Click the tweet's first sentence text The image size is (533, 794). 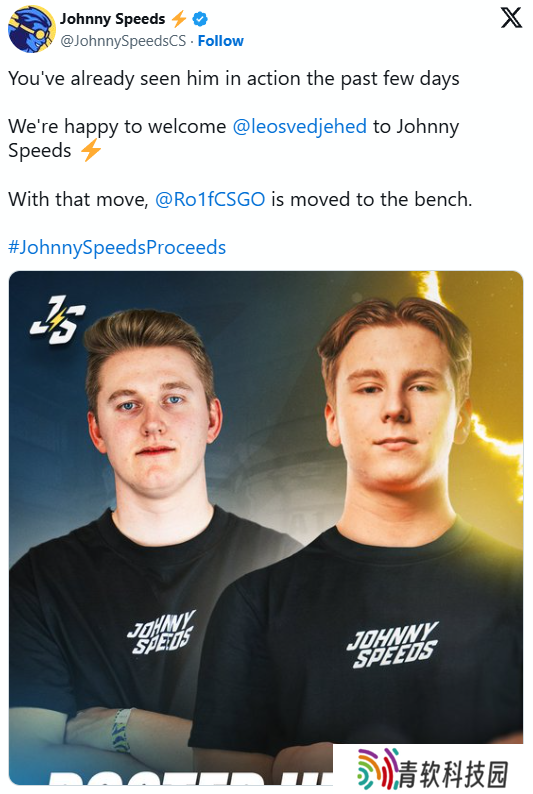(x=234, y=78)
